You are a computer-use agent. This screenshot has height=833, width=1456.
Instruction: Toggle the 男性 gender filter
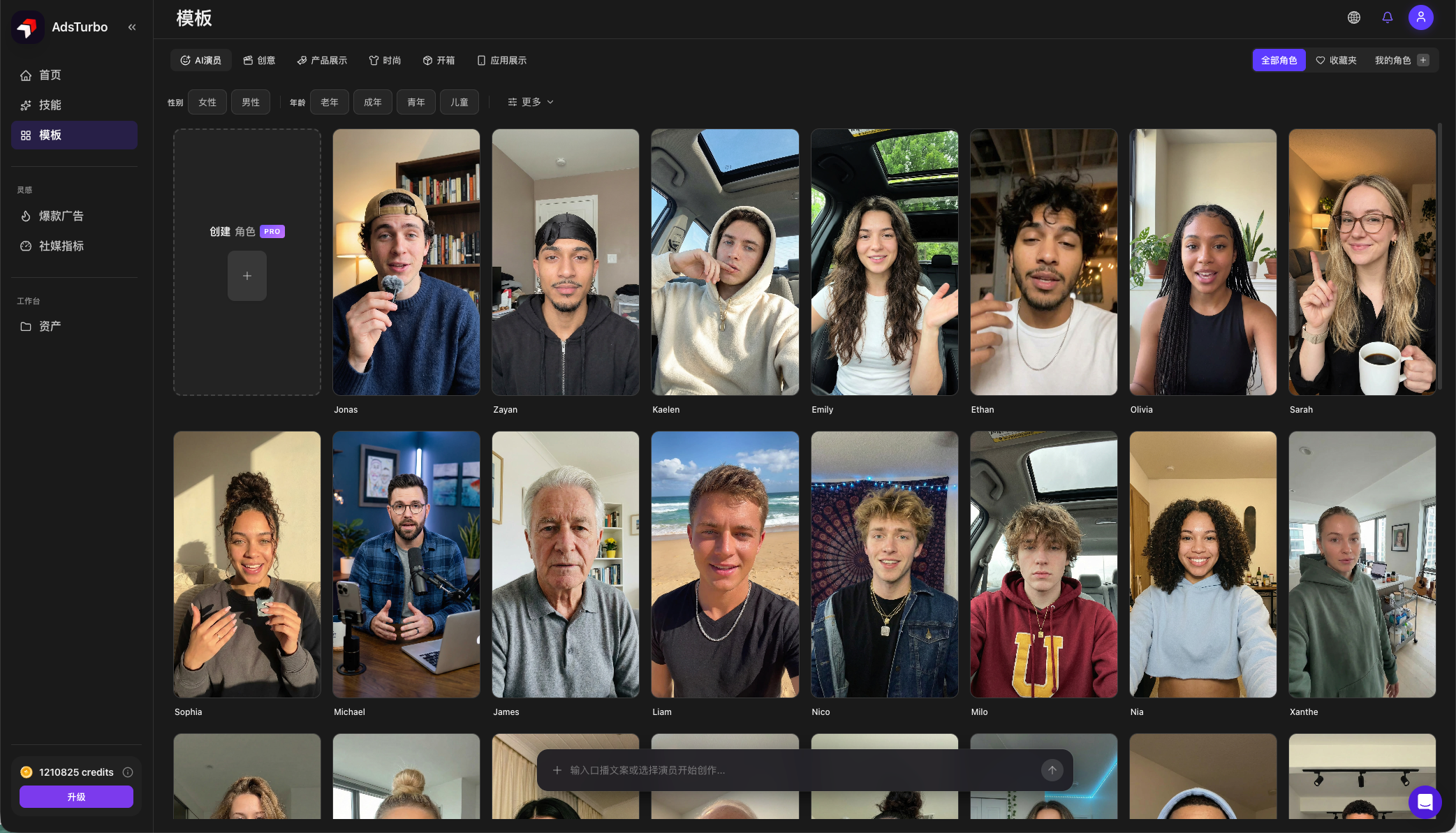[251, 102]
